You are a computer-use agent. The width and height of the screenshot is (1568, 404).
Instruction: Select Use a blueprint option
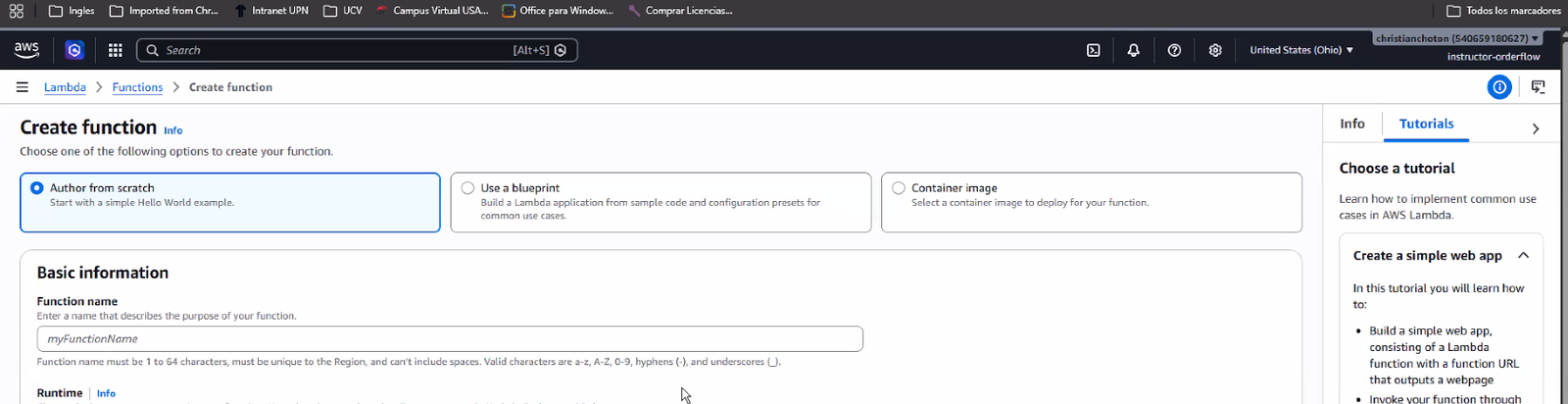[x=661, y=202]
